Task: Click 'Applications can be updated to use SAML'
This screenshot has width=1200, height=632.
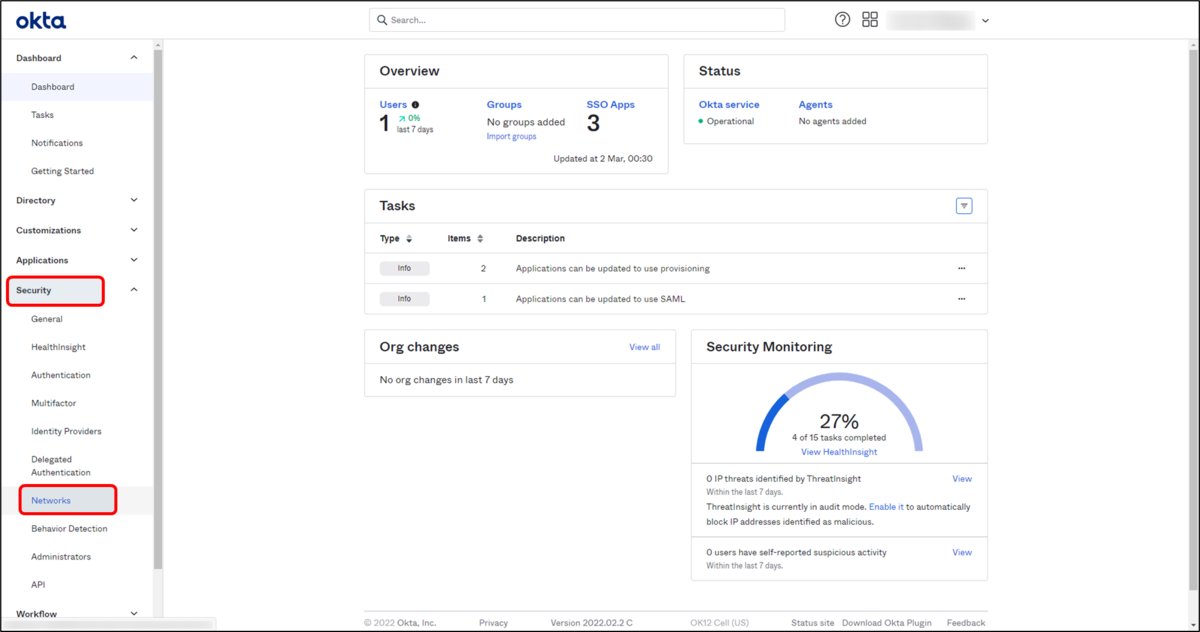Action: click(600, 299)
